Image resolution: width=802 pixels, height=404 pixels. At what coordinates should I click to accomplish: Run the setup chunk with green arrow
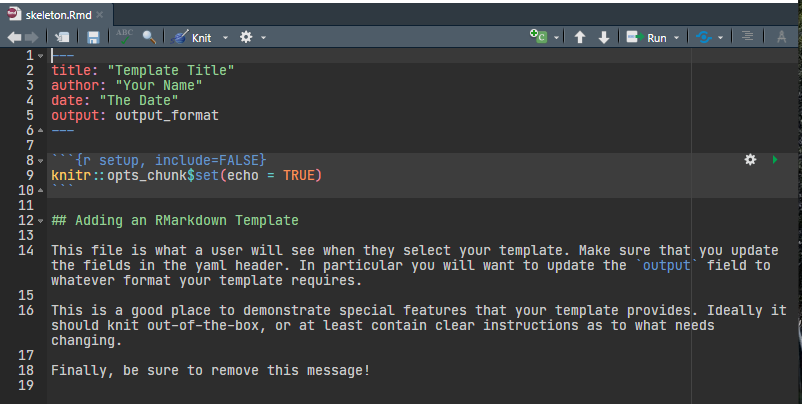(x=776, y=159)
